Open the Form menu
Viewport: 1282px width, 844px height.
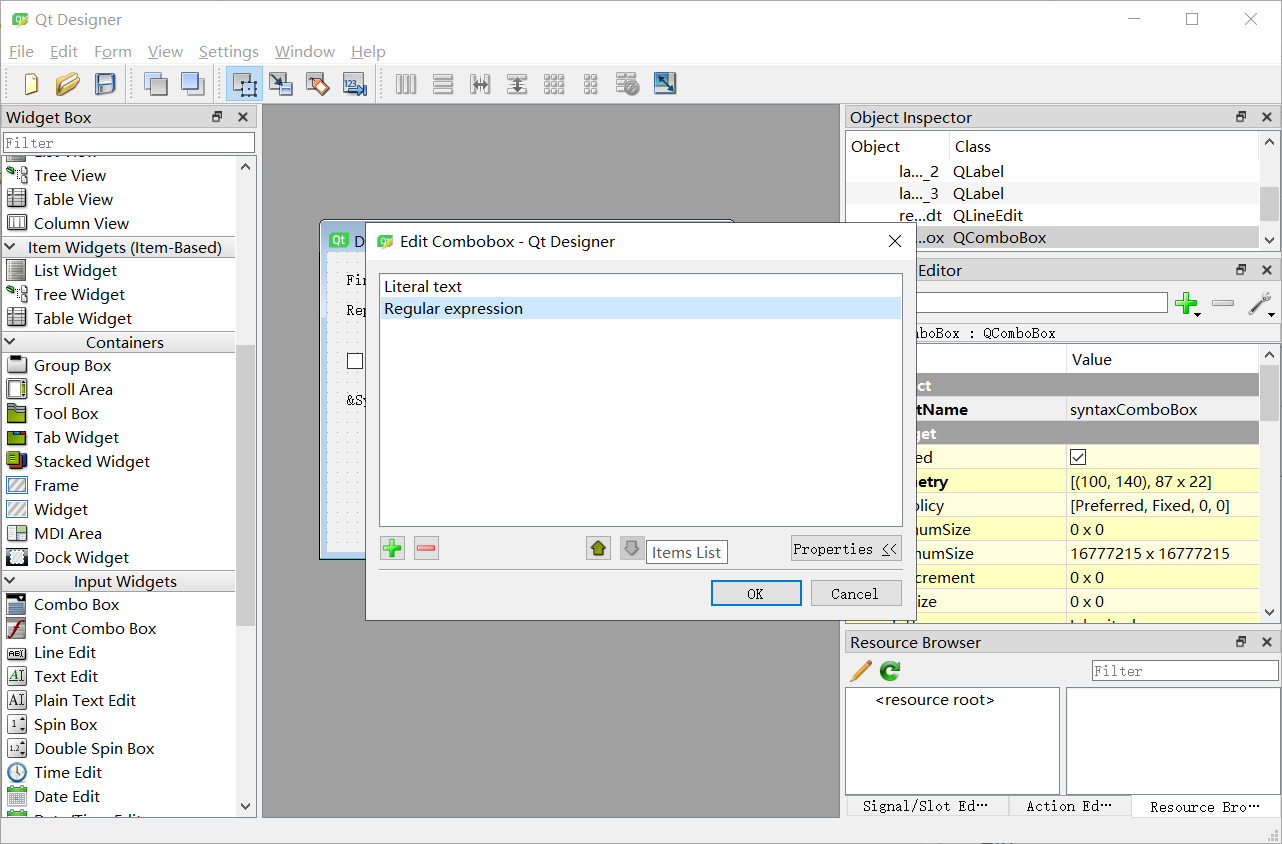point(113,52)
